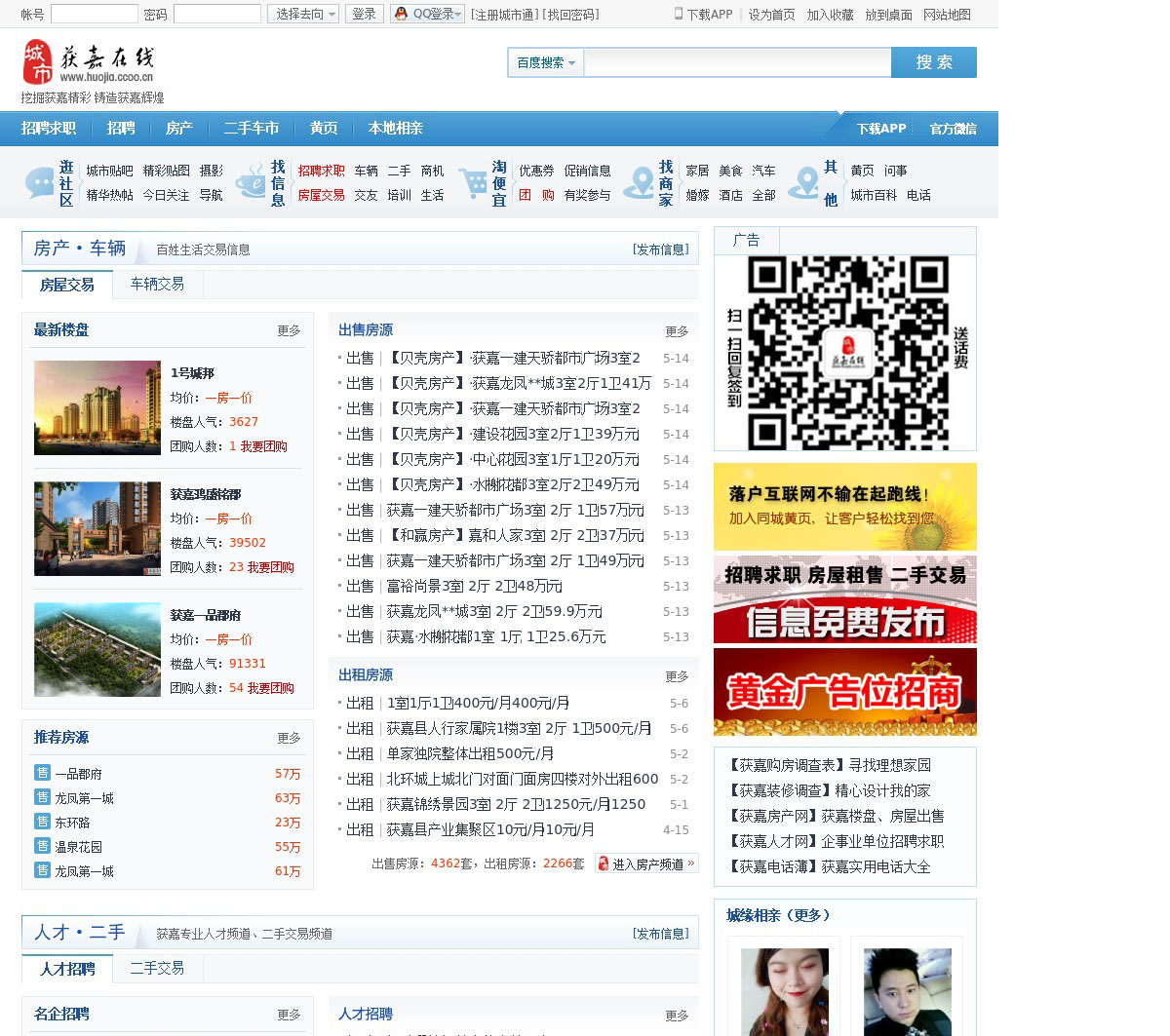Click the 找信息 coffee cup icon
Image resolution: width=1170 pixels, height=1036 pixels.
tap(251, 182)
